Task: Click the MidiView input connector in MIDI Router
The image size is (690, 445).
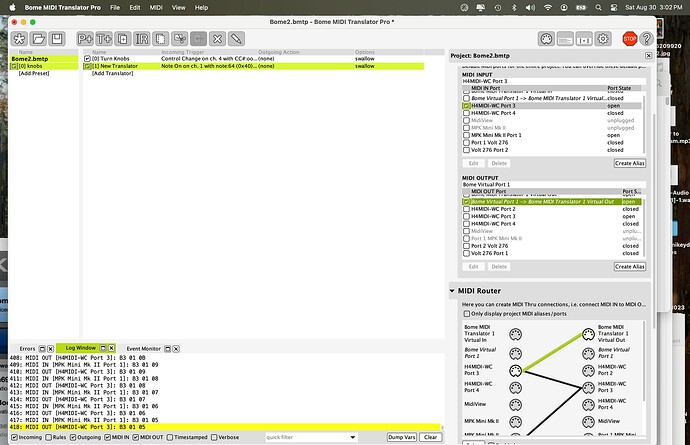Action: click(x=515, y=405)
